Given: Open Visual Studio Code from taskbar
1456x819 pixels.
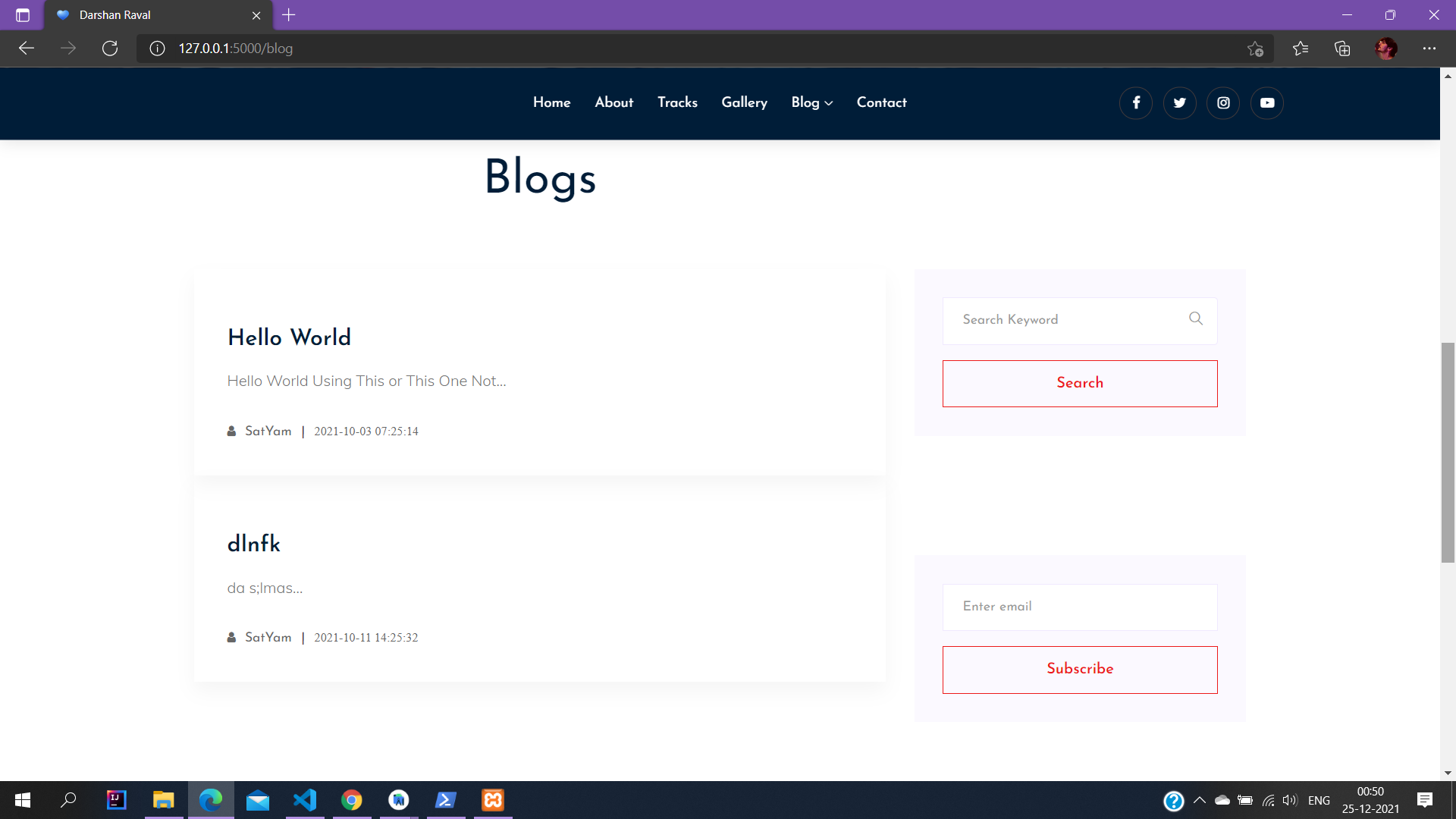Looking at the screenshot, I should click(x=305, y=800).
